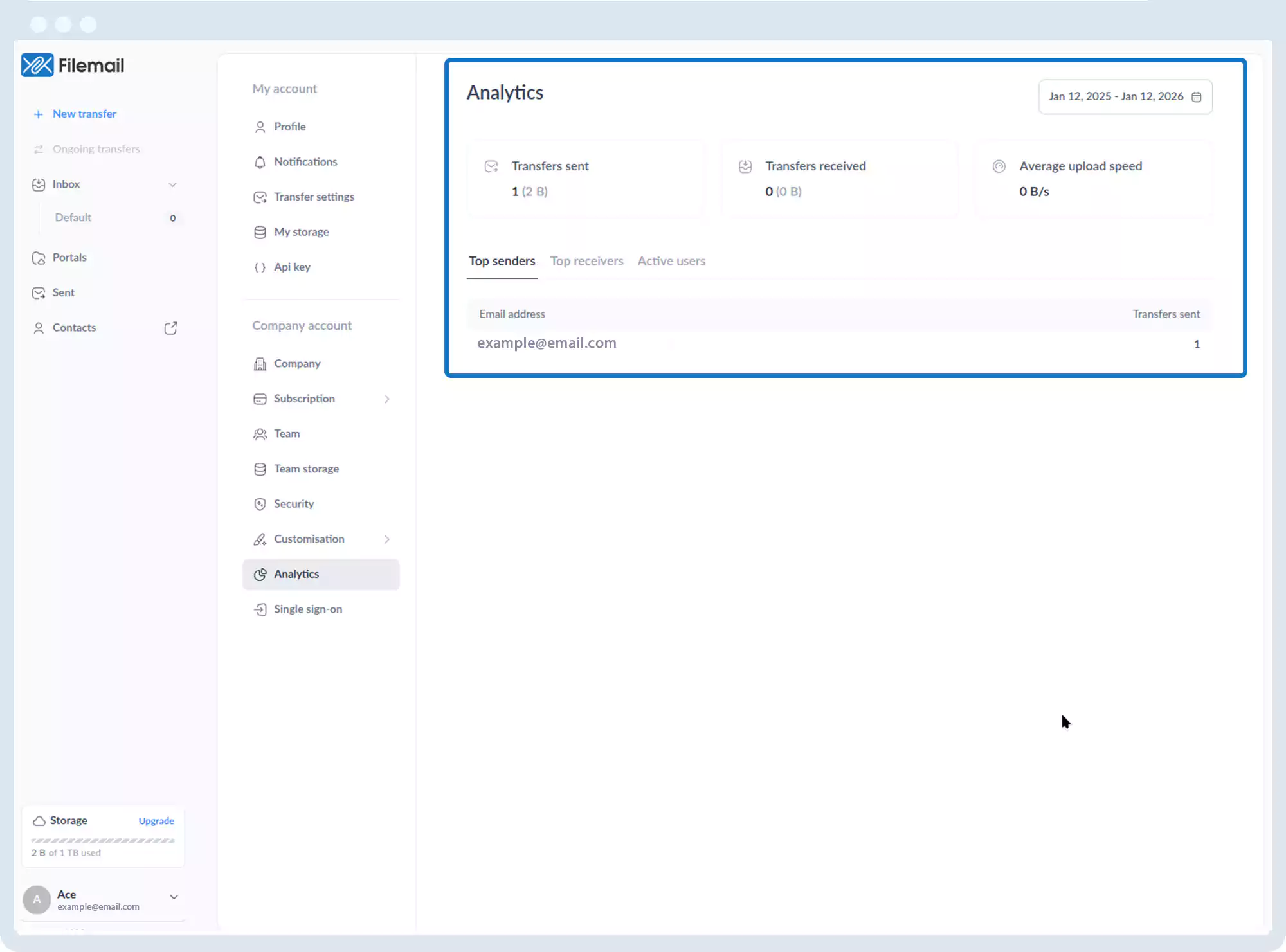
Task: Open the date range picker field
Action: [1116, 96]
